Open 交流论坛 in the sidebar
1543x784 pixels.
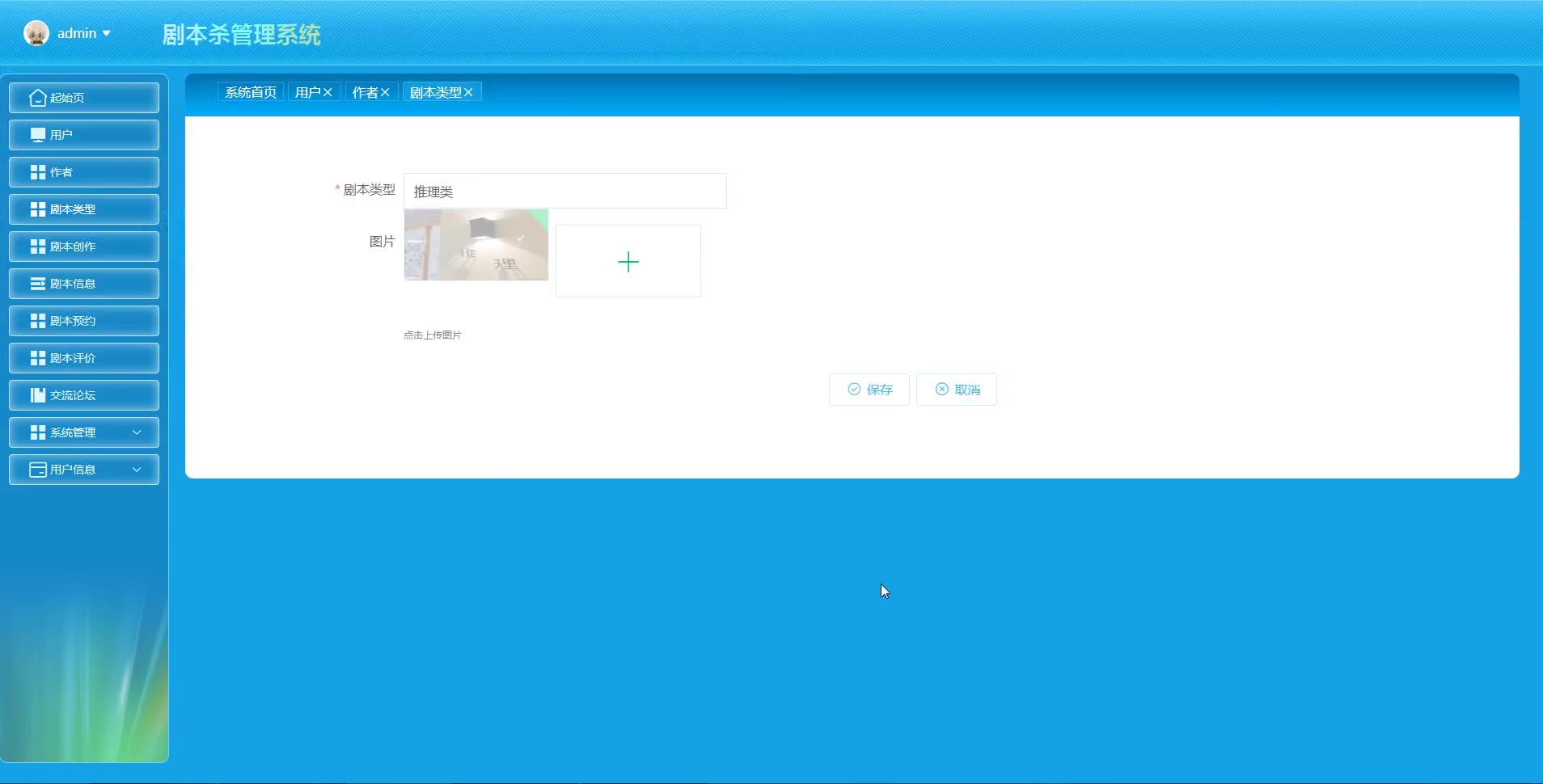(84, 395)
